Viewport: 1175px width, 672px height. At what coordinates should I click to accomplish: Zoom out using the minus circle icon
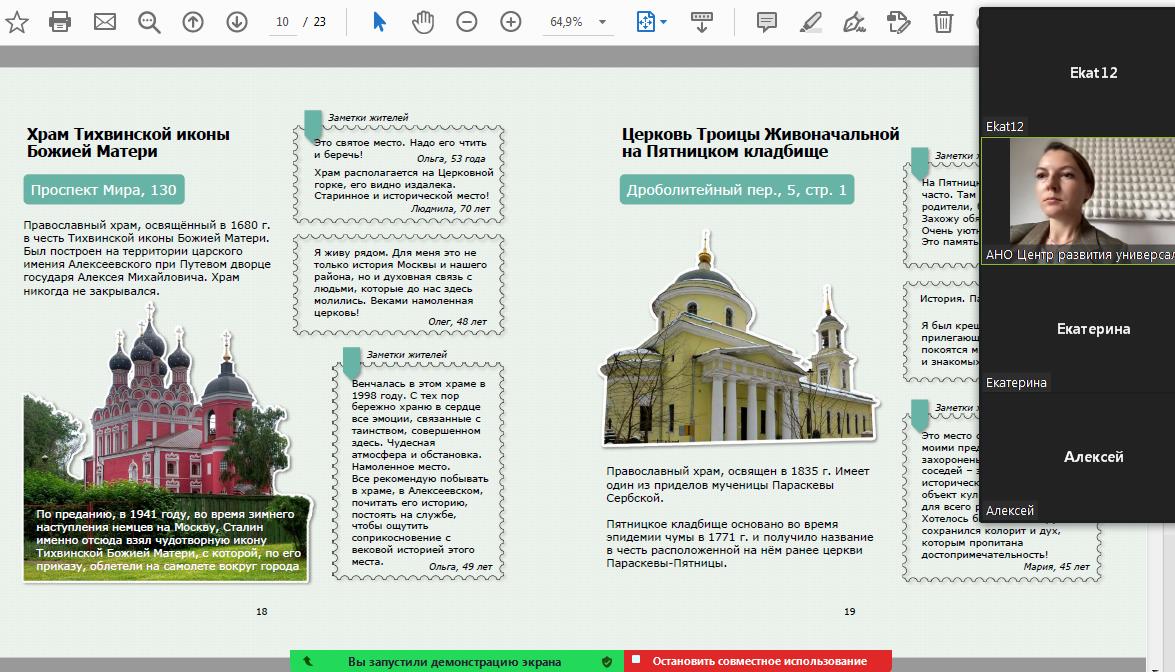point(466,22)
